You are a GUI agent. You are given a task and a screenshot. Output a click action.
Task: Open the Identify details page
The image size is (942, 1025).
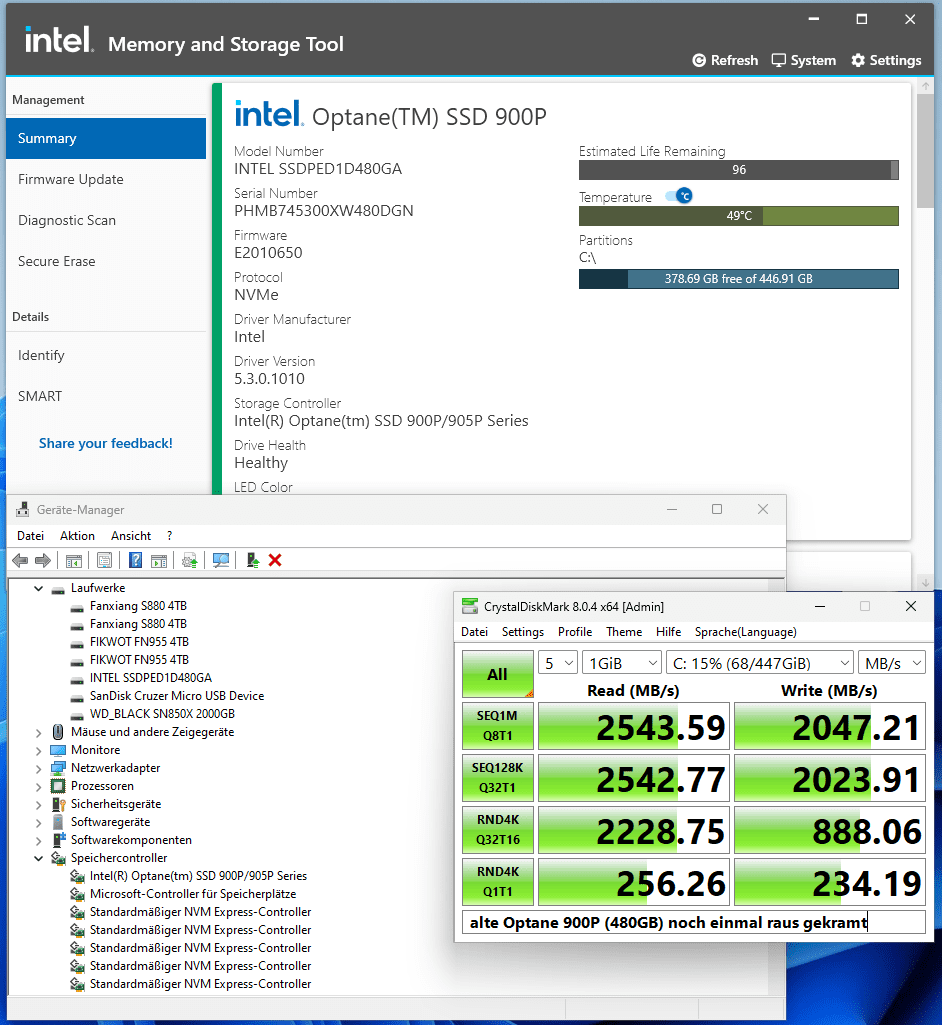tap(106, 355)
